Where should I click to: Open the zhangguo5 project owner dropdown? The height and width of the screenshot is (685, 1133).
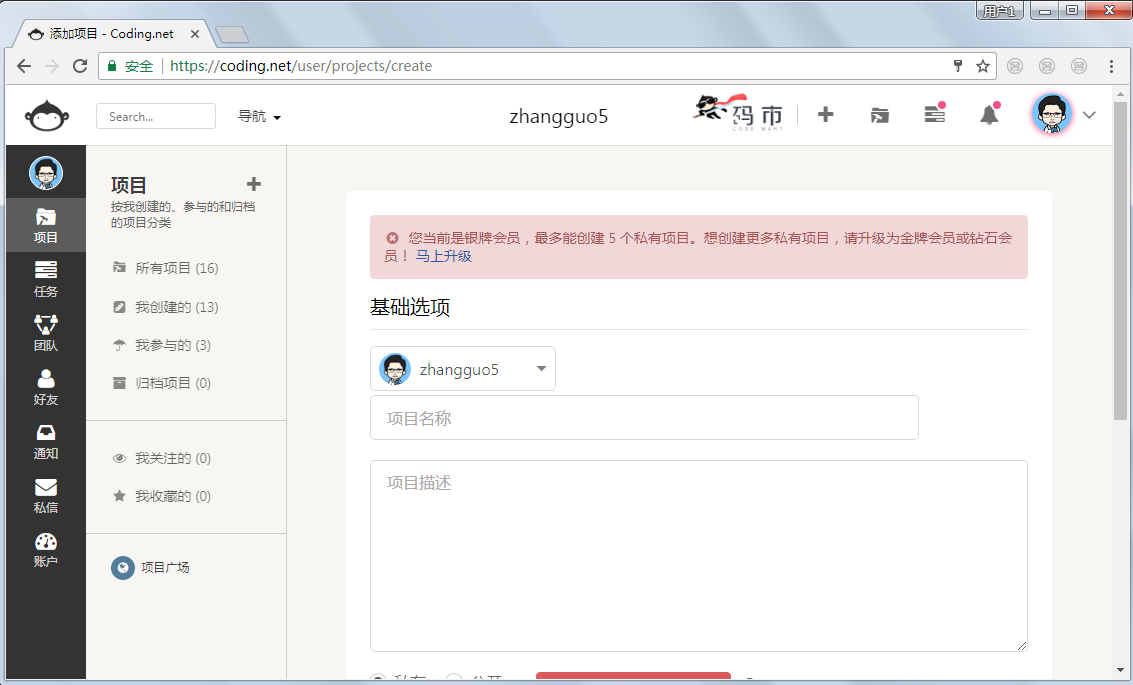(463, 369)
